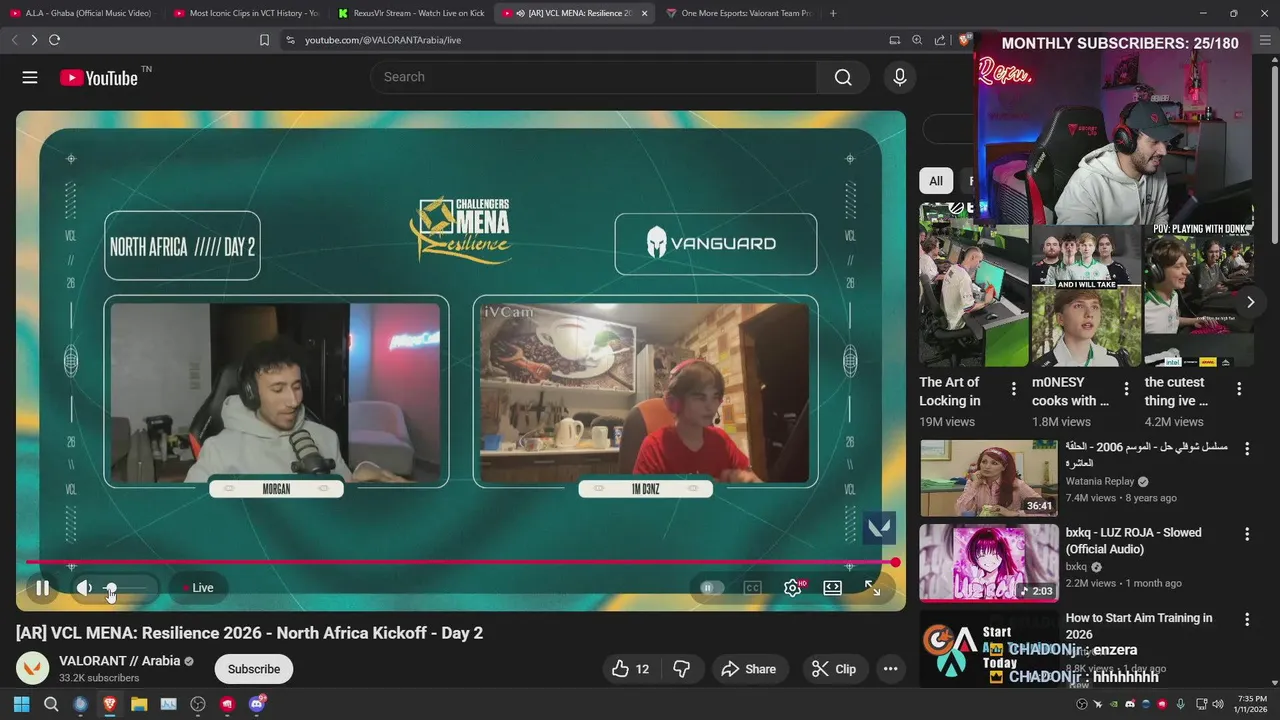Image resolution: width=1280 pixels, height=720 pixels.
Task: Reload the current page
Action: [54, 40]
